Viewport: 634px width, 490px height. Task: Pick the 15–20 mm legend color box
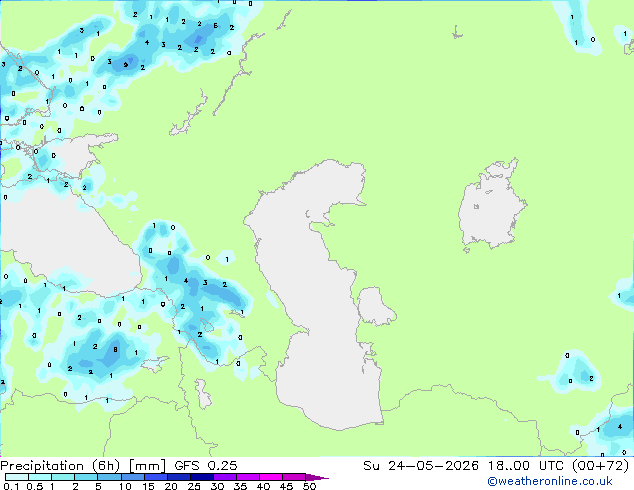(x=155, y=477)
